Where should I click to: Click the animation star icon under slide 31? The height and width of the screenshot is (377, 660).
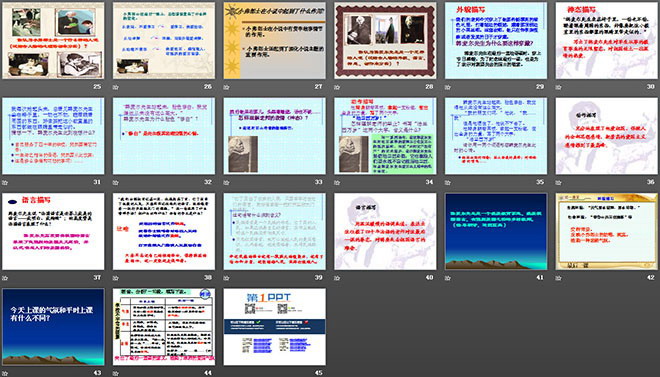click(5, 183)
